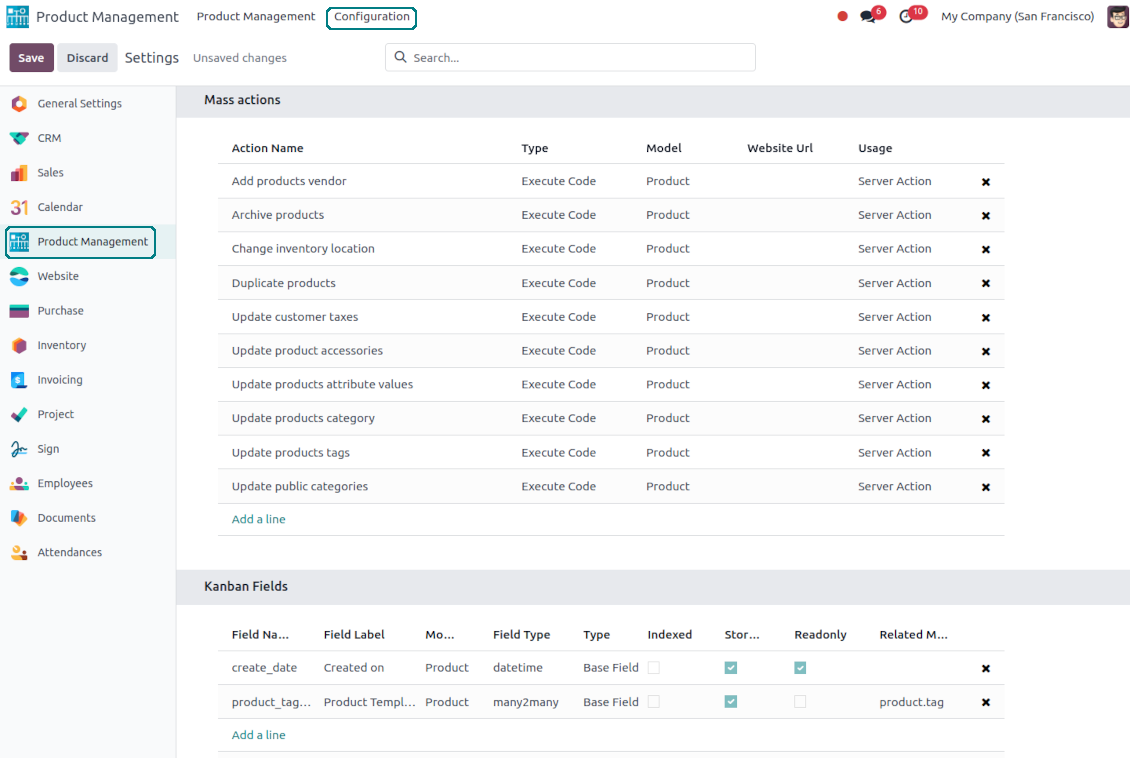Click the user avatar in top bar
1130x758 pixels.
(x=1117, y=17)
